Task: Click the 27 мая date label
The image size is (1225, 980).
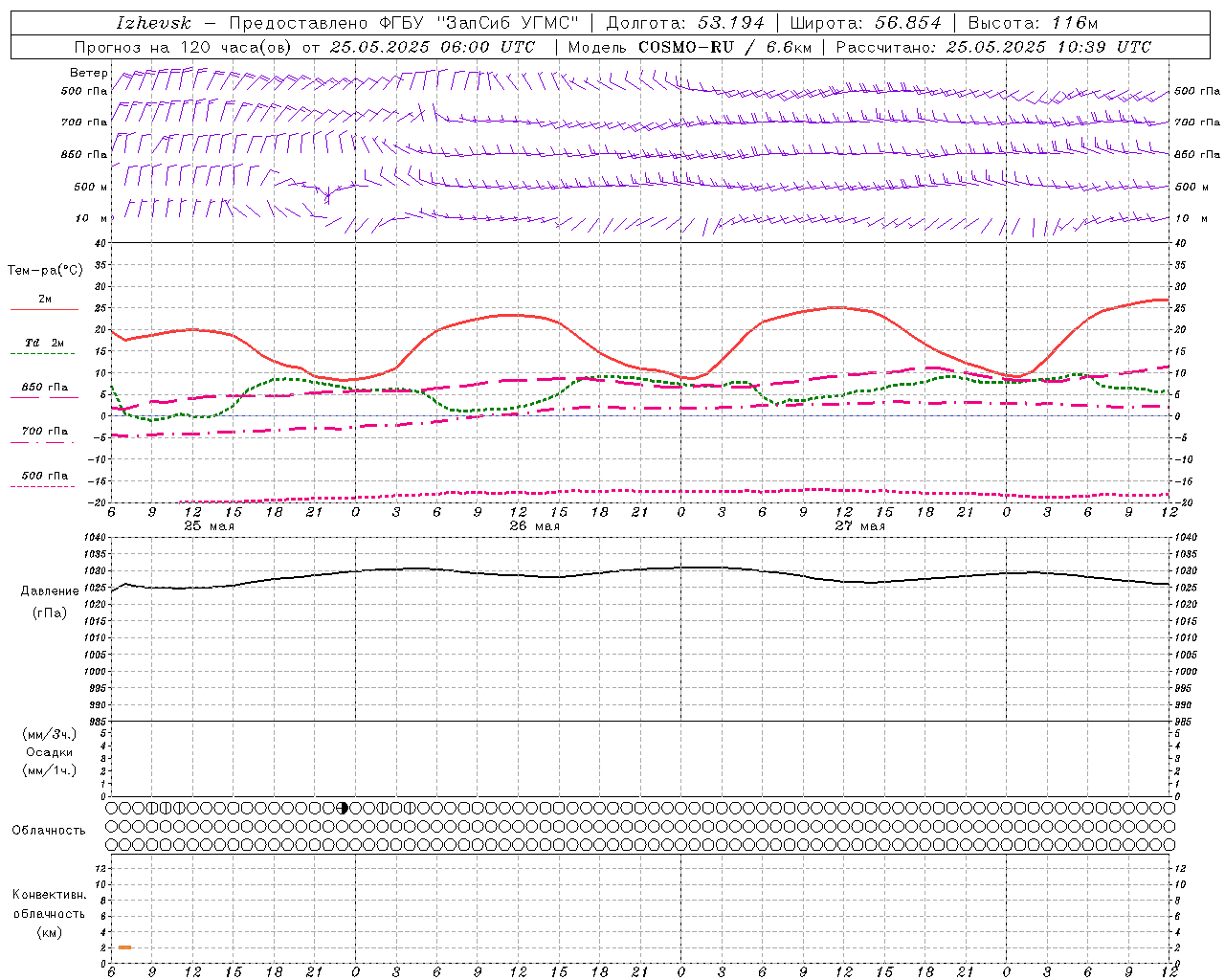Action: [x=859, y=526]
